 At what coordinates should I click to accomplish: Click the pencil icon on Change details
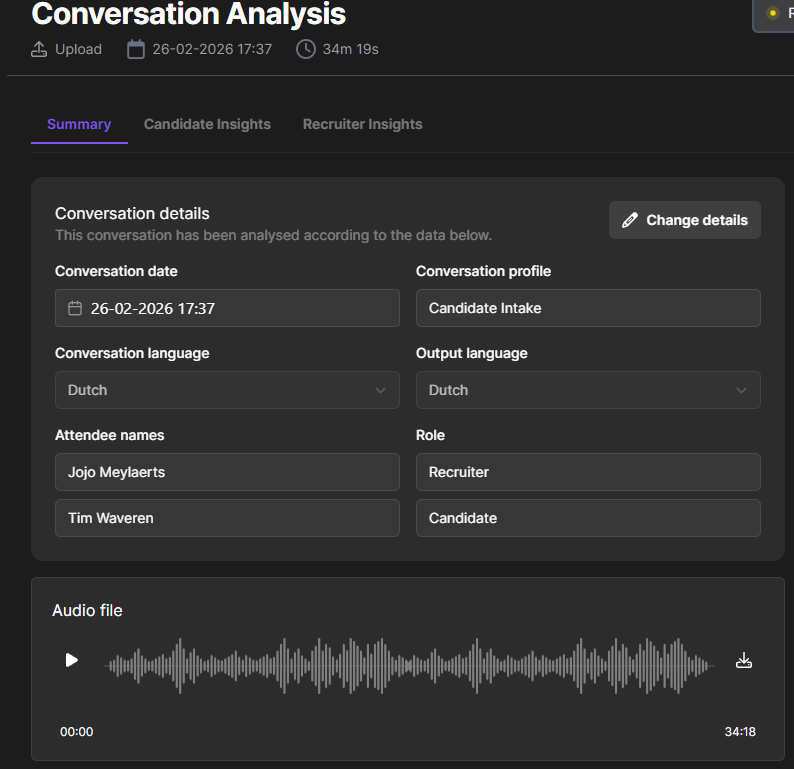coord(630,220)
